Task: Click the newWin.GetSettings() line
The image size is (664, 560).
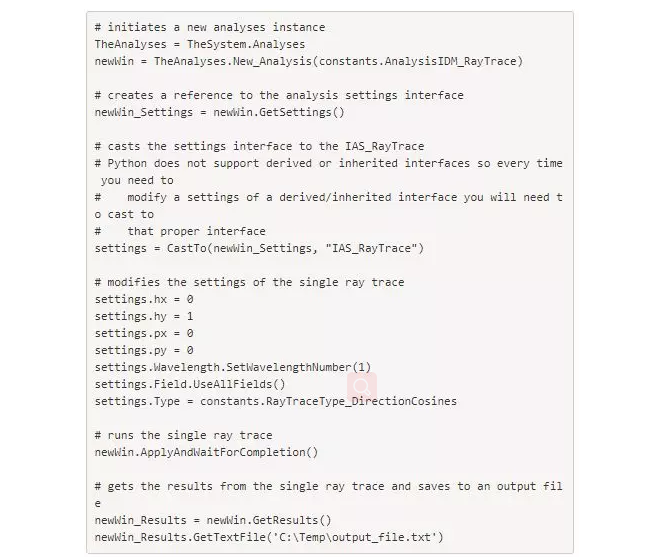Action: click(219, 113)
